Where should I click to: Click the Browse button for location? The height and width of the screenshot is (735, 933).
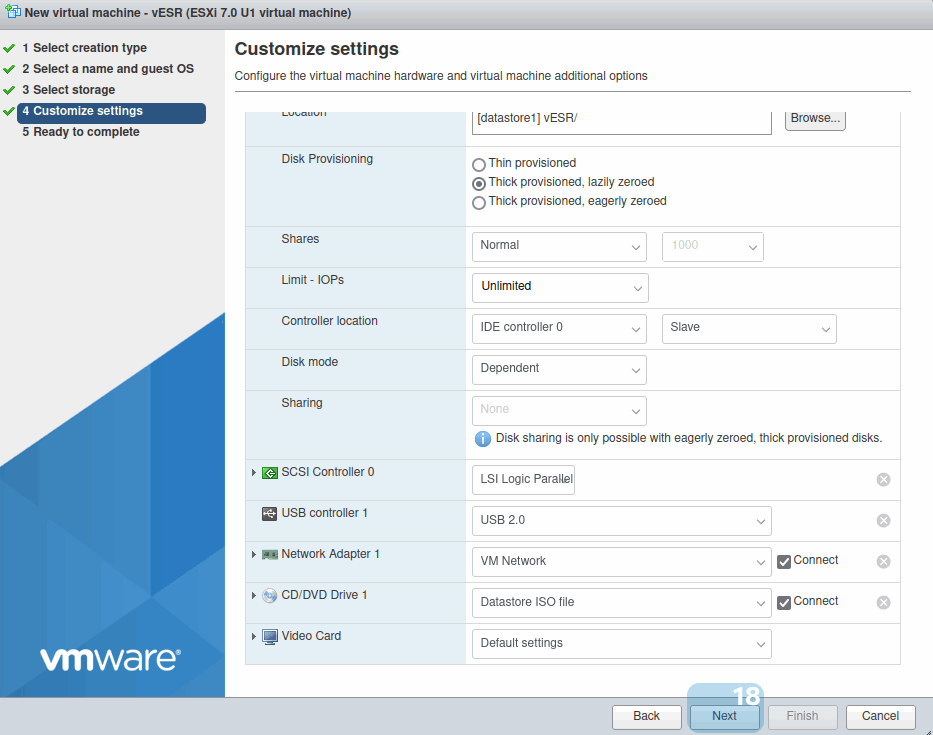point(814,119)
